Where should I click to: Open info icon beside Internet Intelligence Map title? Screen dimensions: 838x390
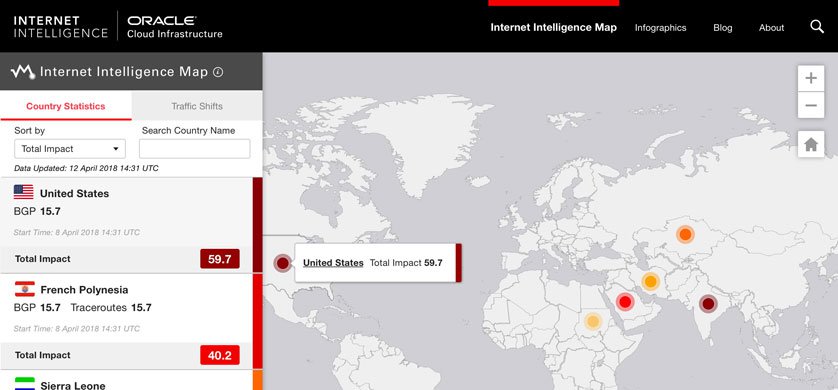pos(218,72)
